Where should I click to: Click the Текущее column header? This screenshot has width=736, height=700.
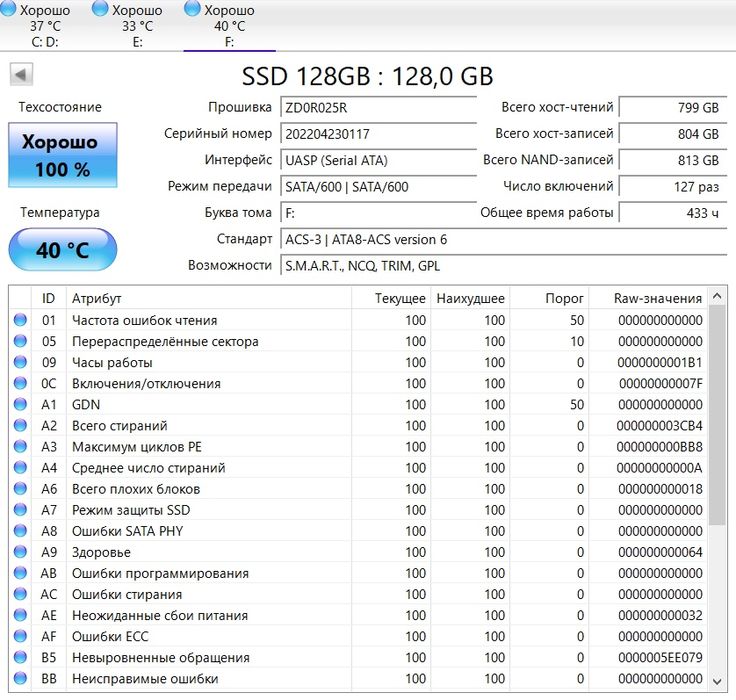coord(391,298)
